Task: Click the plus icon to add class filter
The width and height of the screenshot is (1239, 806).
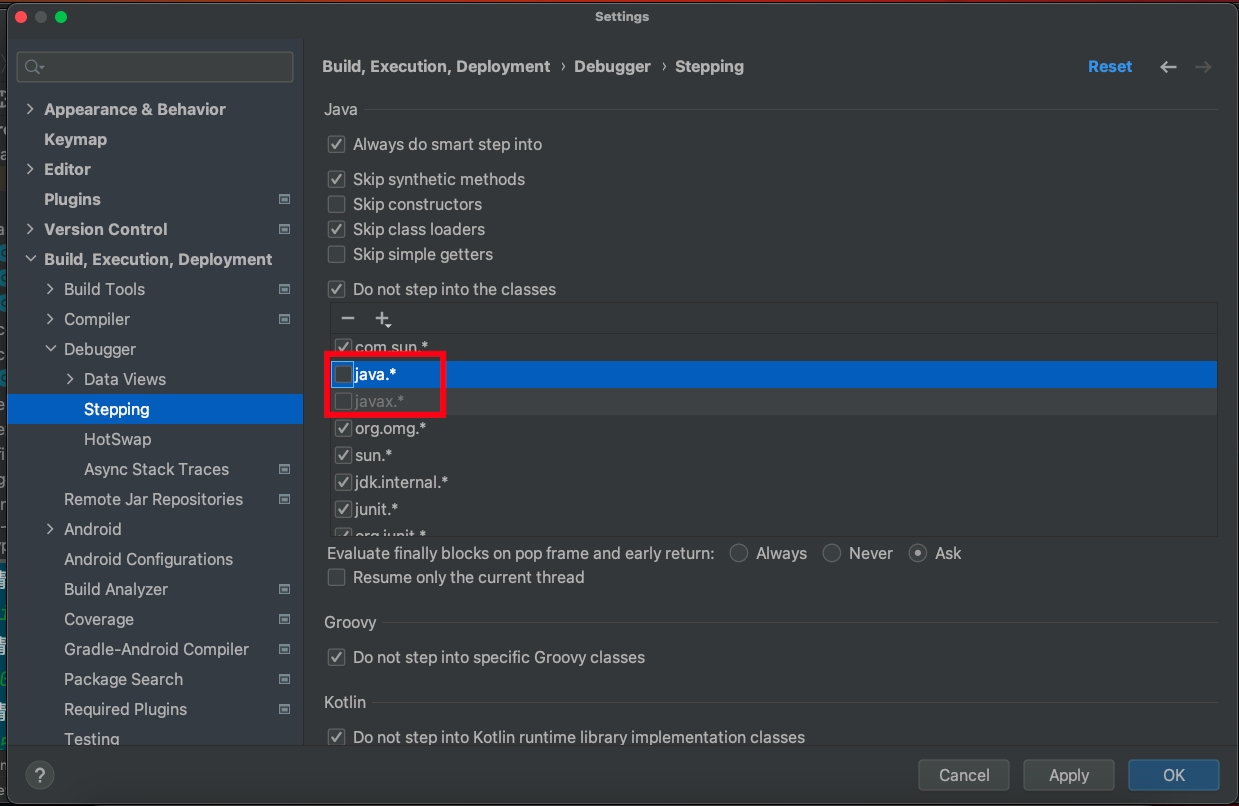Action: 382,319
